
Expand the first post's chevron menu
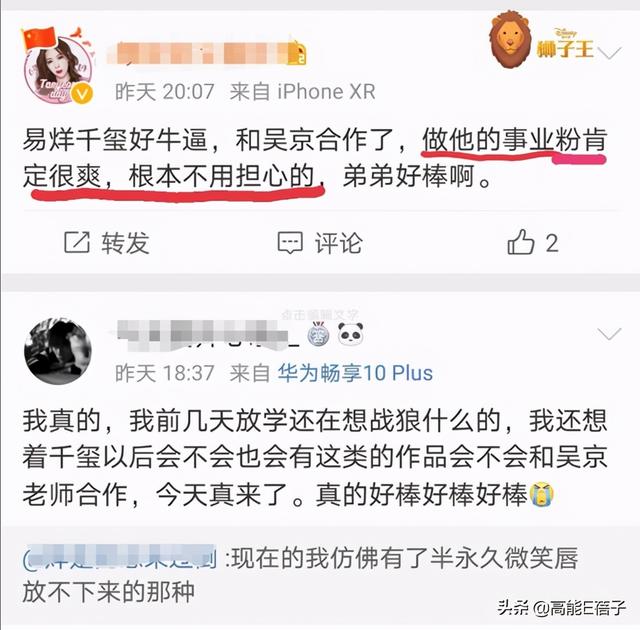tap(610, 52)
